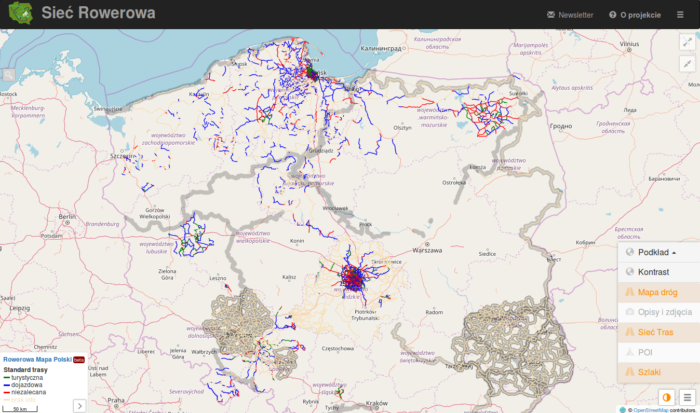
Task: Expand the Podkład base map dropdown
Action: (658, 252)
